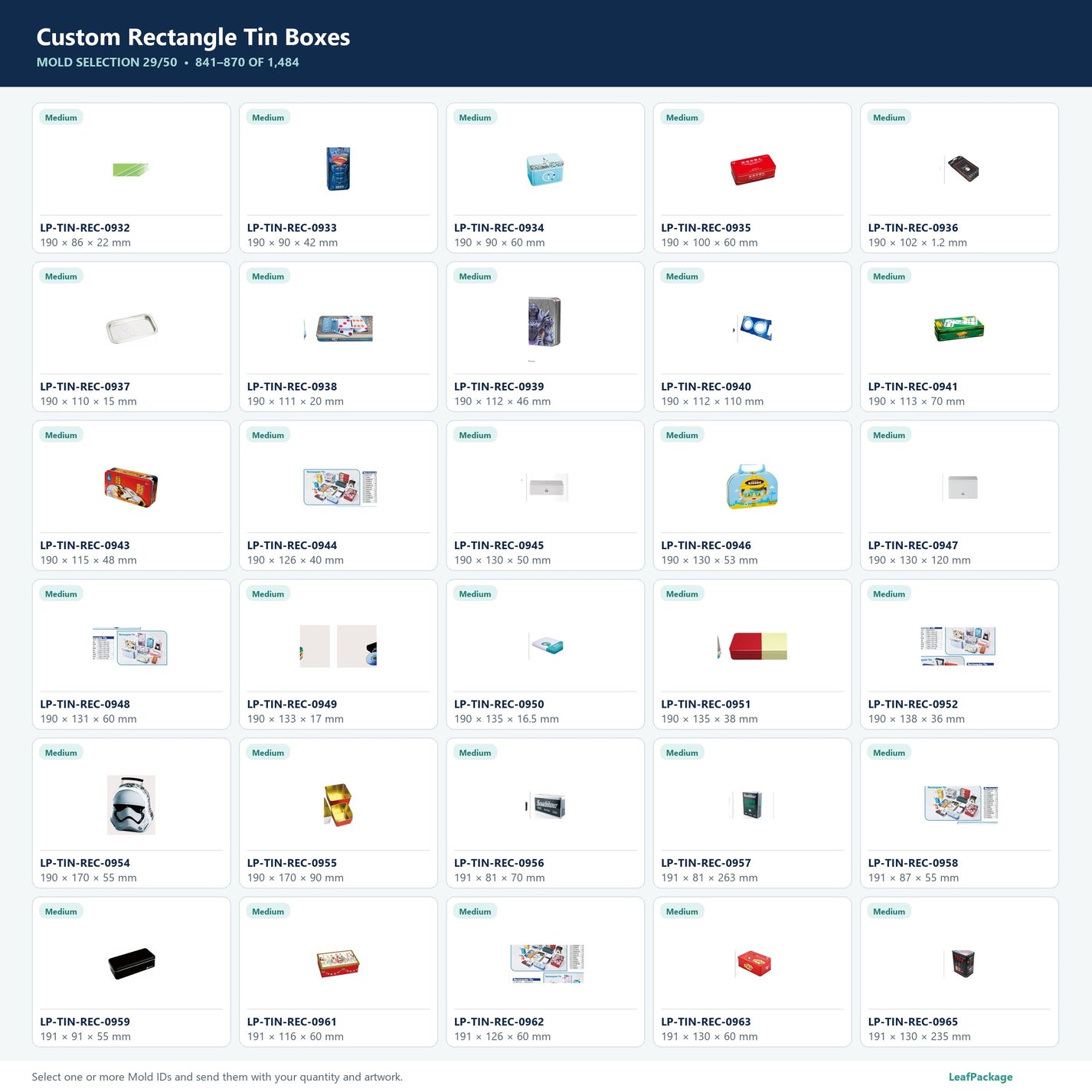Click the Medium badge on LP-TIN-REC-0932
This screenshot has height=1092, width=1092.
(x=61, y=117)
